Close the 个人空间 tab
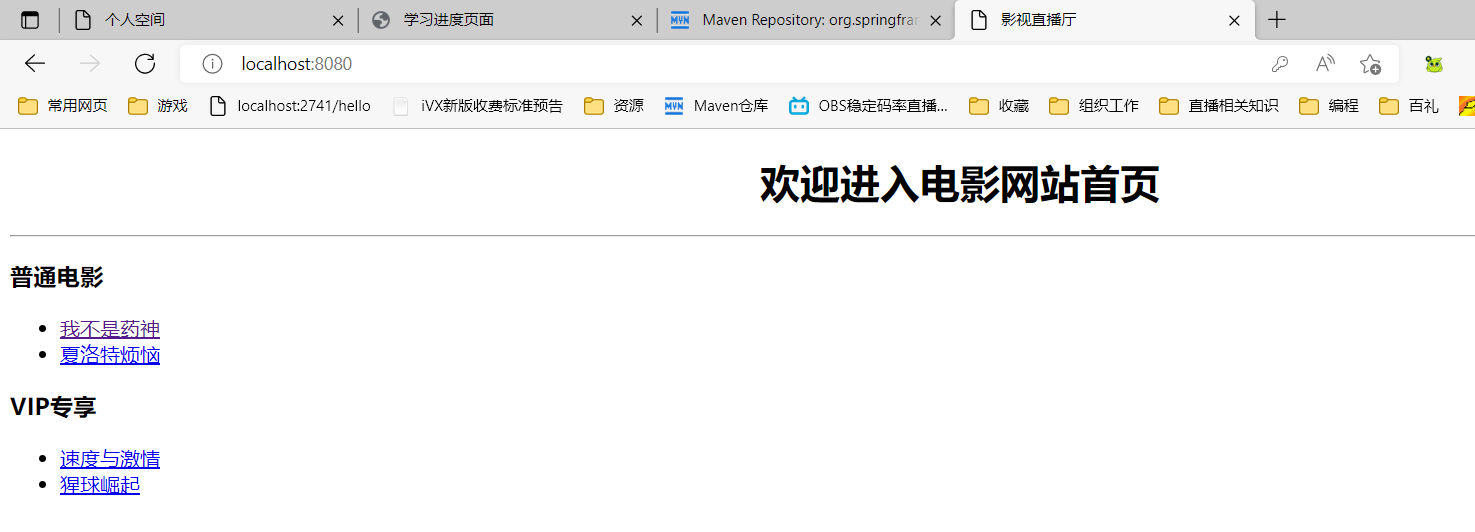Image resolution: width=1475 pixels, height=532 pixels. coord(338,20)
